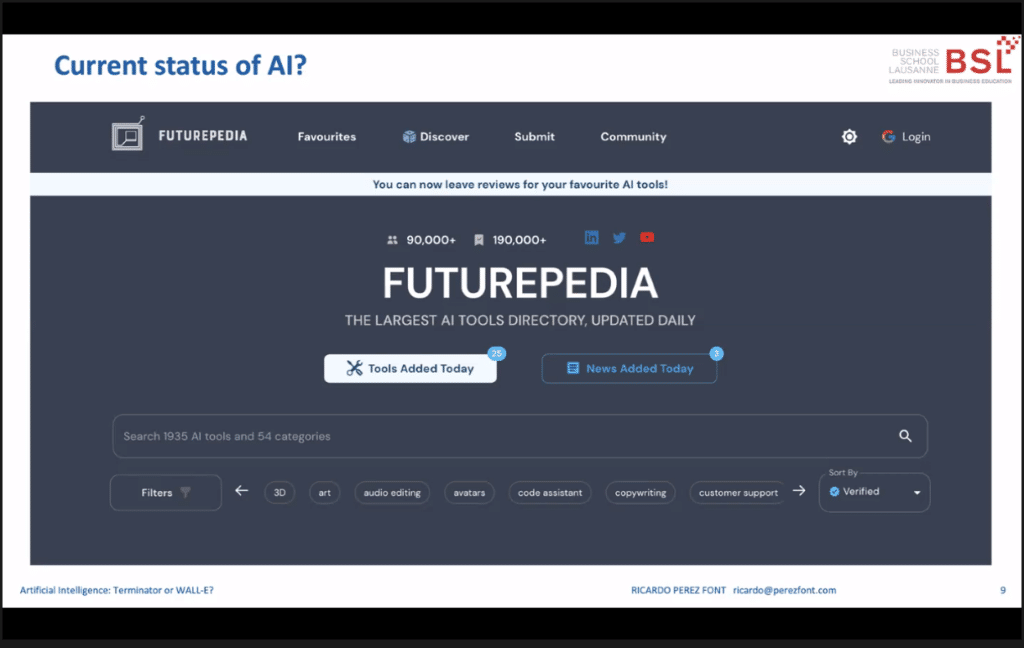Open the Filters panel
The image size is (1024, 648).
[165, 493]
